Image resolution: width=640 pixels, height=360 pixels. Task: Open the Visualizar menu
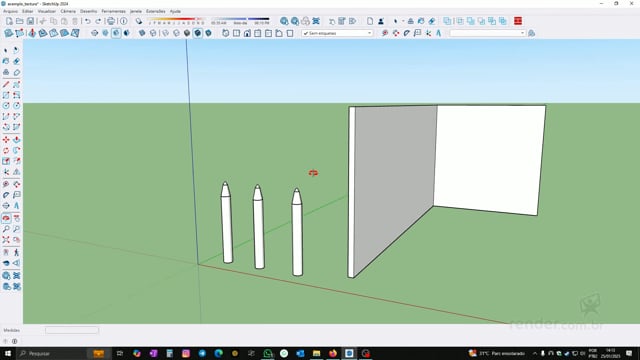[47, 11]
